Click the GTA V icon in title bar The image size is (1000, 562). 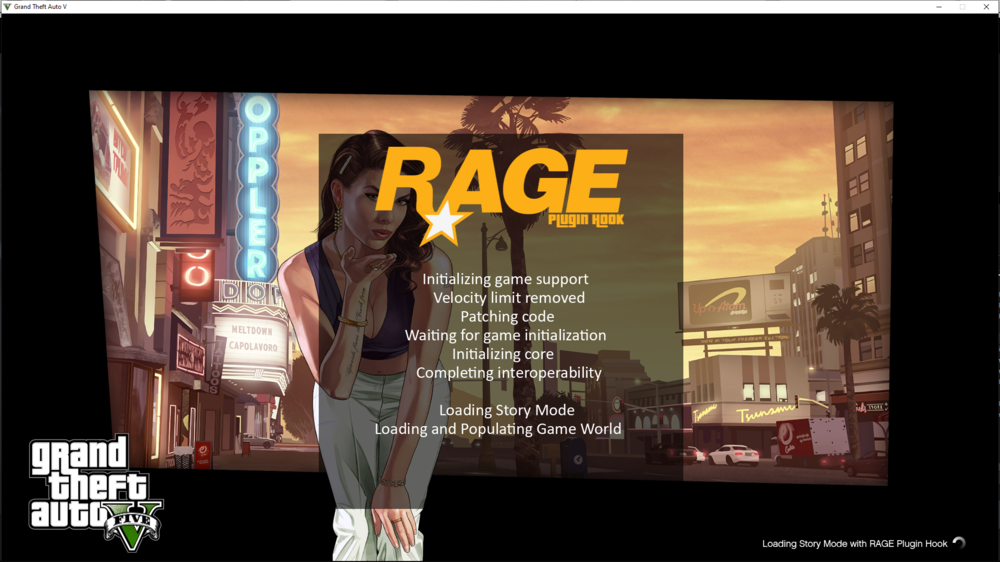[x=7, y=7]
